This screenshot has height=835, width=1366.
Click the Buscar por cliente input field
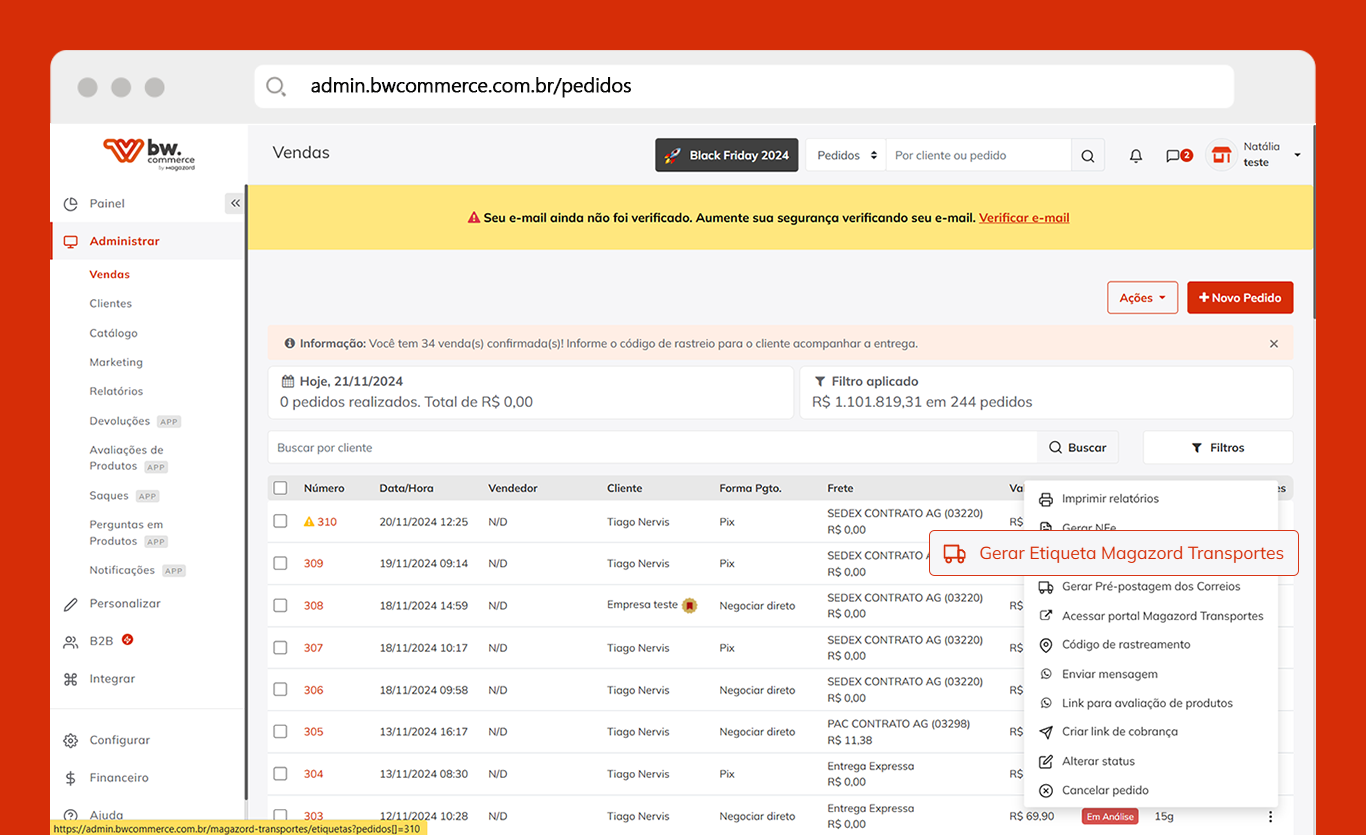coord(652,448)
